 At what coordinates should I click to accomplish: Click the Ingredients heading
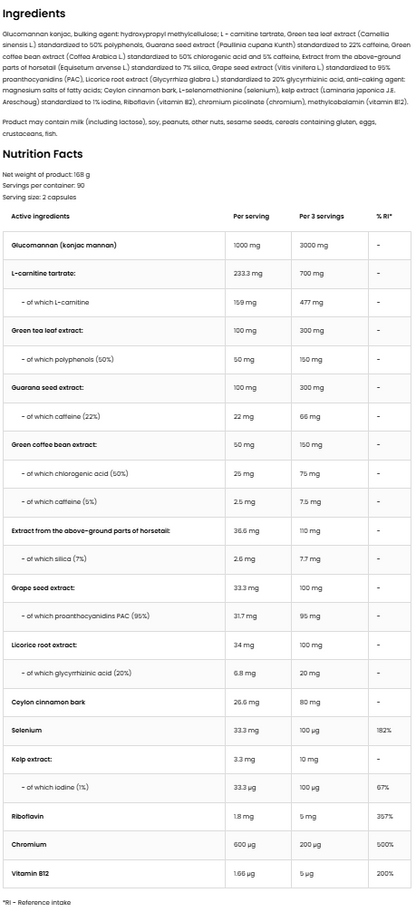[x=34, y=13]
